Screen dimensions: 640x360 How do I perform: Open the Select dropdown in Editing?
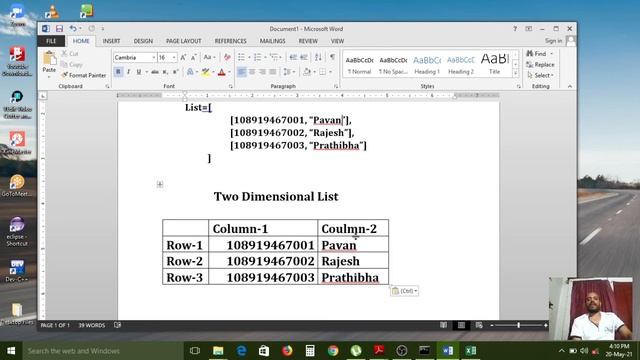[x=540, y=75]
